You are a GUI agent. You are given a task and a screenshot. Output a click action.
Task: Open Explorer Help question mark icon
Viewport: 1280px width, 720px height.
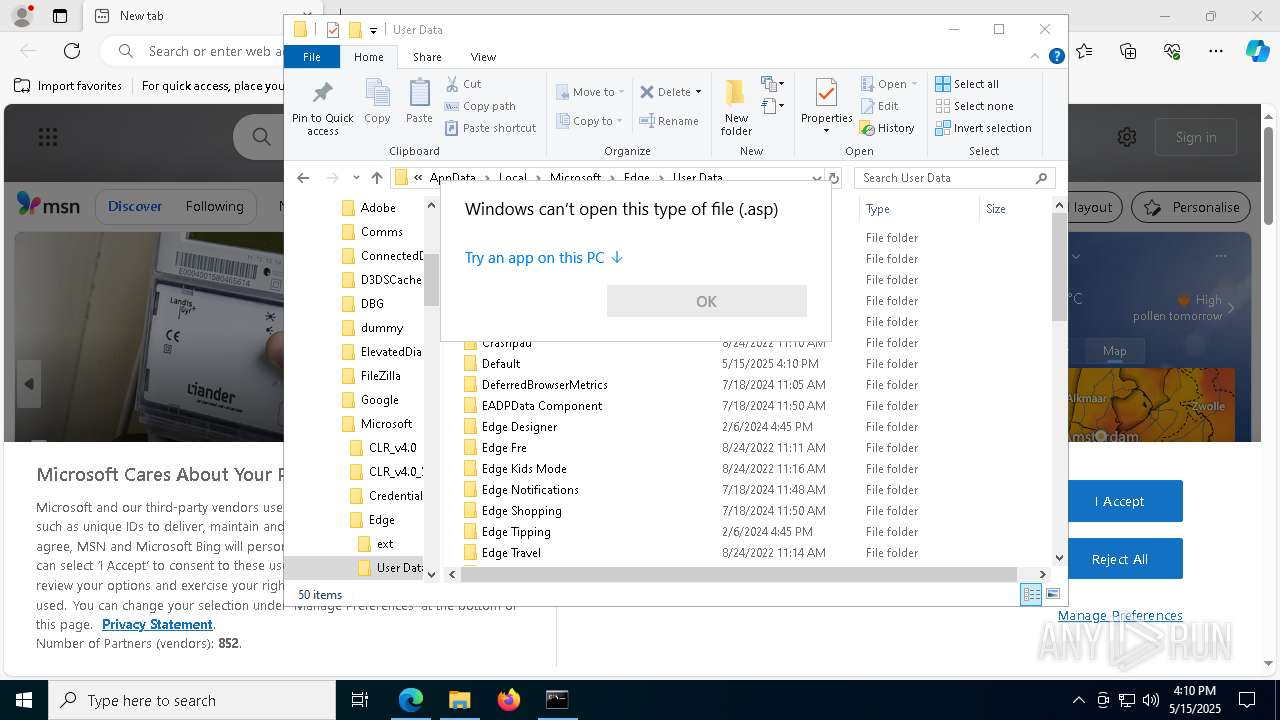1056,57
